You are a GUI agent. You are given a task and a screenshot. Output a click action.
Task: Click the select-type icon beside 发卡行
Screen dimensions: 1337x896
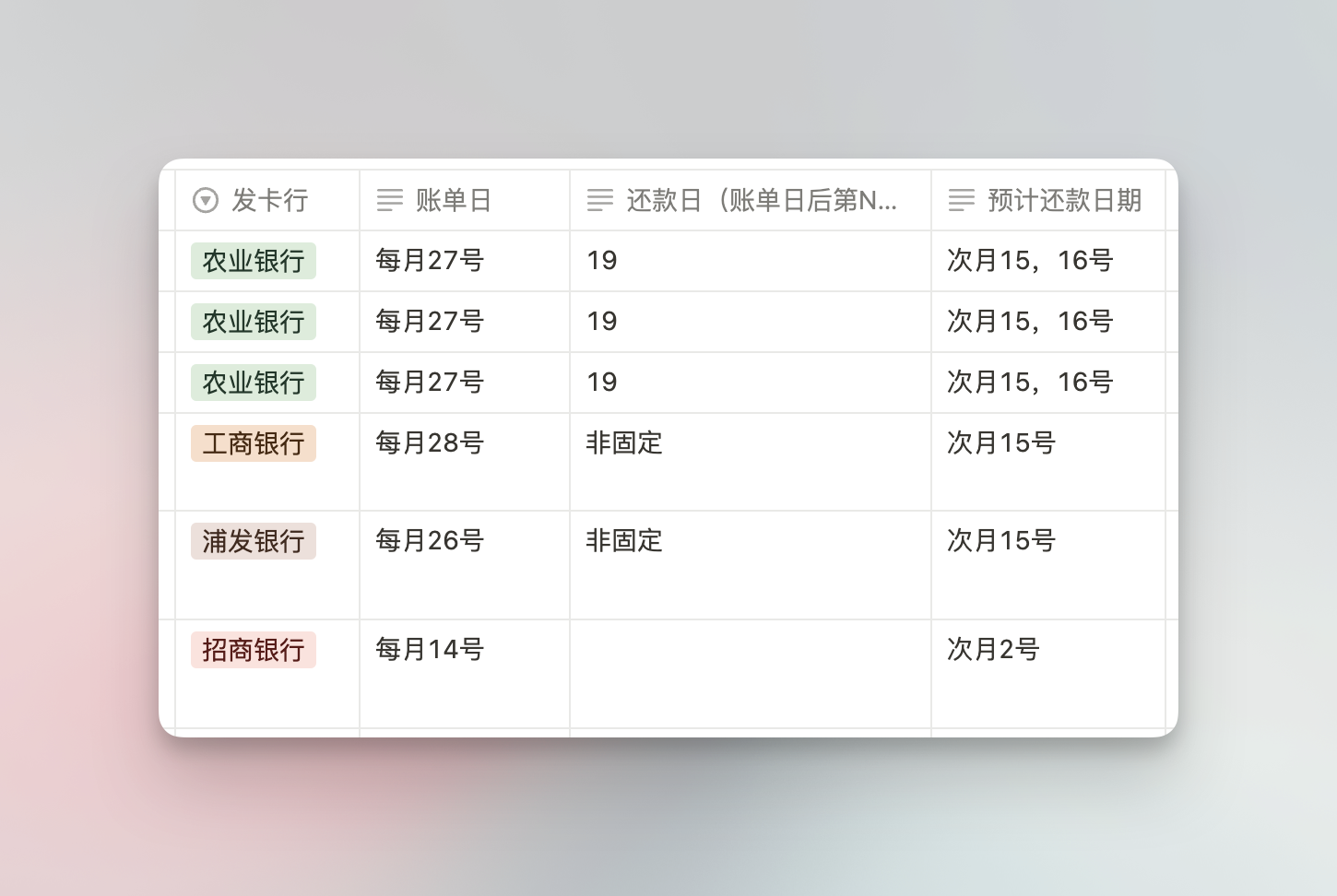pos(206,200)
